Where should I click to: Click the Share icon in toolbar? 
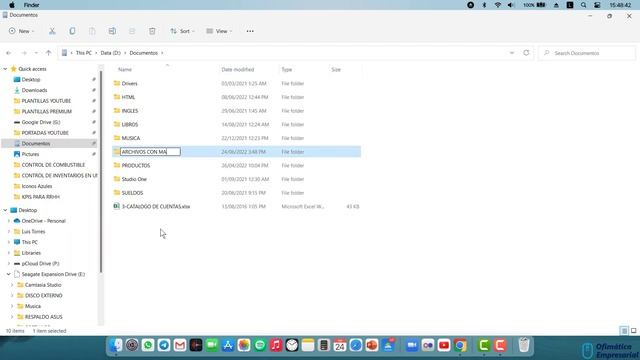coord(132,31)
